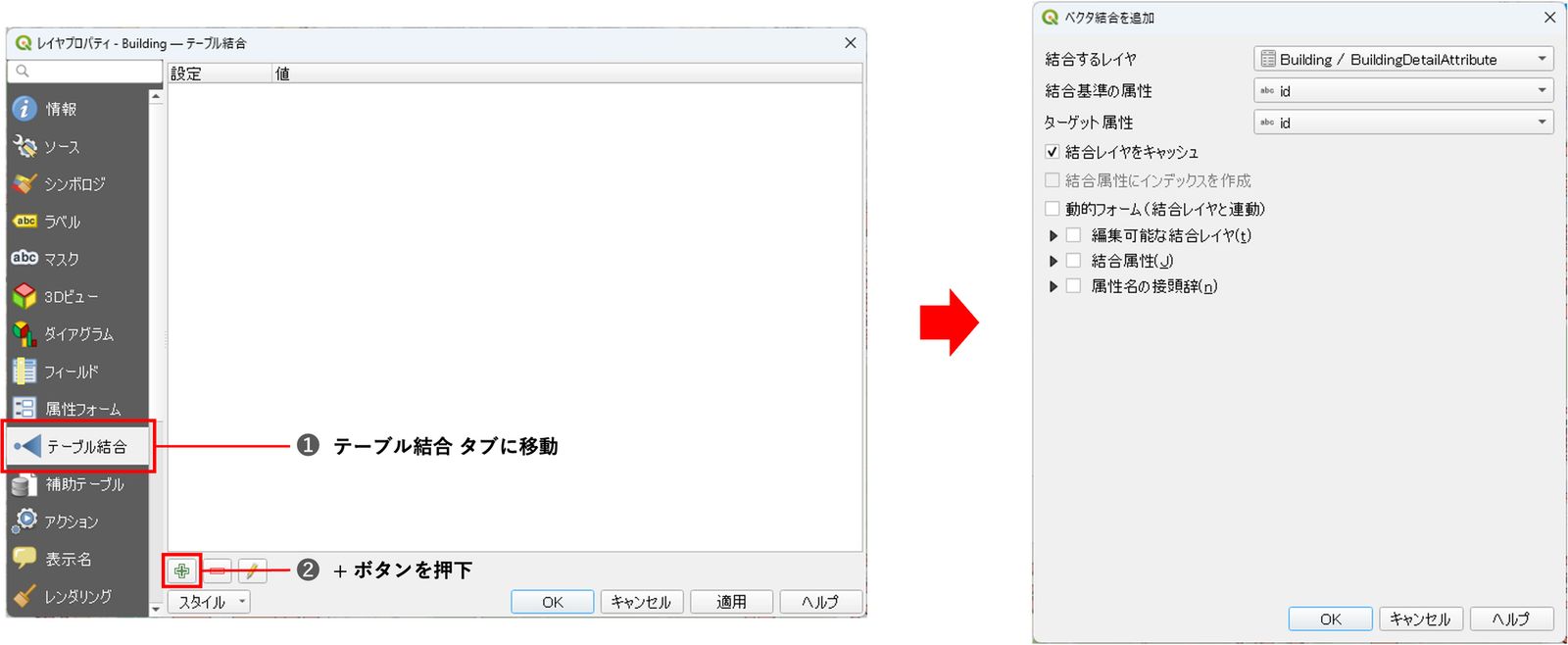Screen dimensions: 1568x645
Task: Expand the 結合属性 group
Action: pos(1053,261)
